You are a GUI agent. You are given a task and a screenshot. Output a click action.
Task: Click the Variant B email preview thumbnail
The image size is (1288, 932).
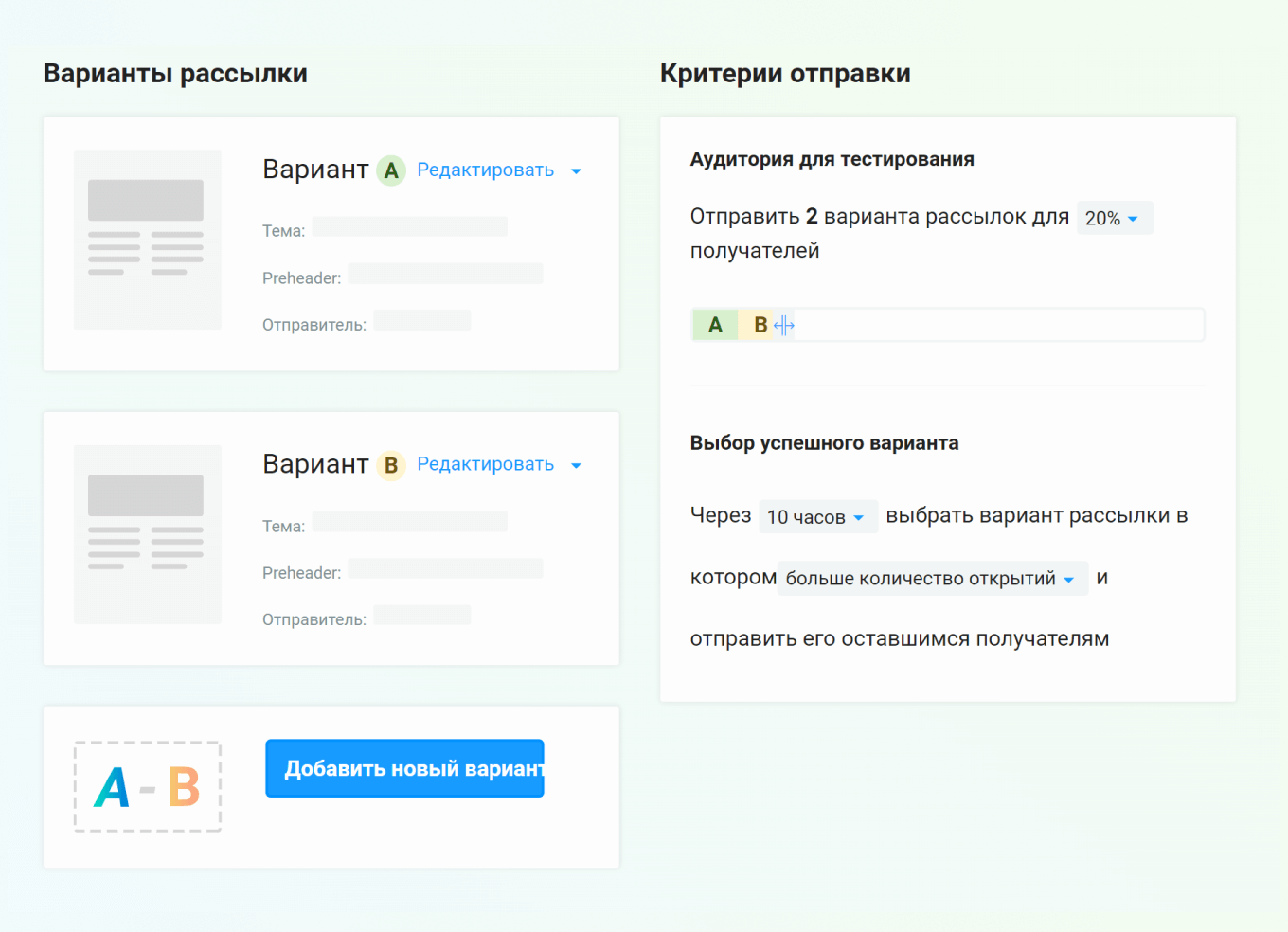[x=147, y=533]
